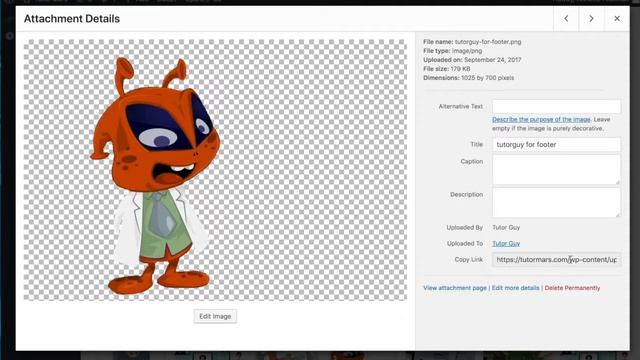Click the alien character image preview
Screen dimensions: 640x360
[x=215, y=170]
